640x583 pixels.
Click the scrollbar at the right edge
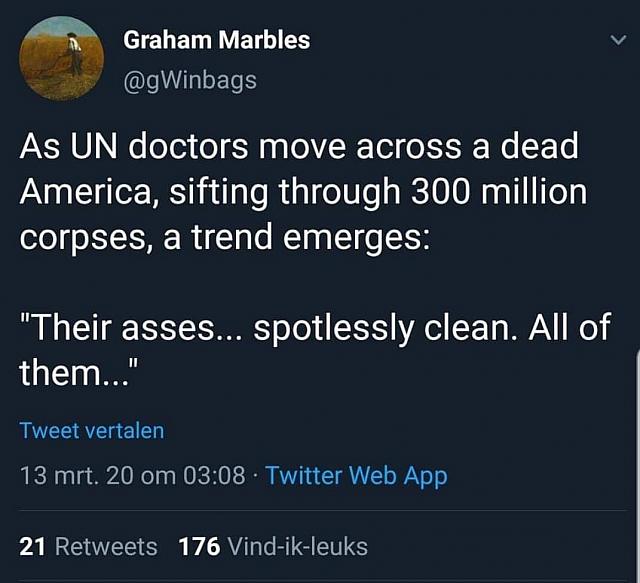(x=638, y=465)
